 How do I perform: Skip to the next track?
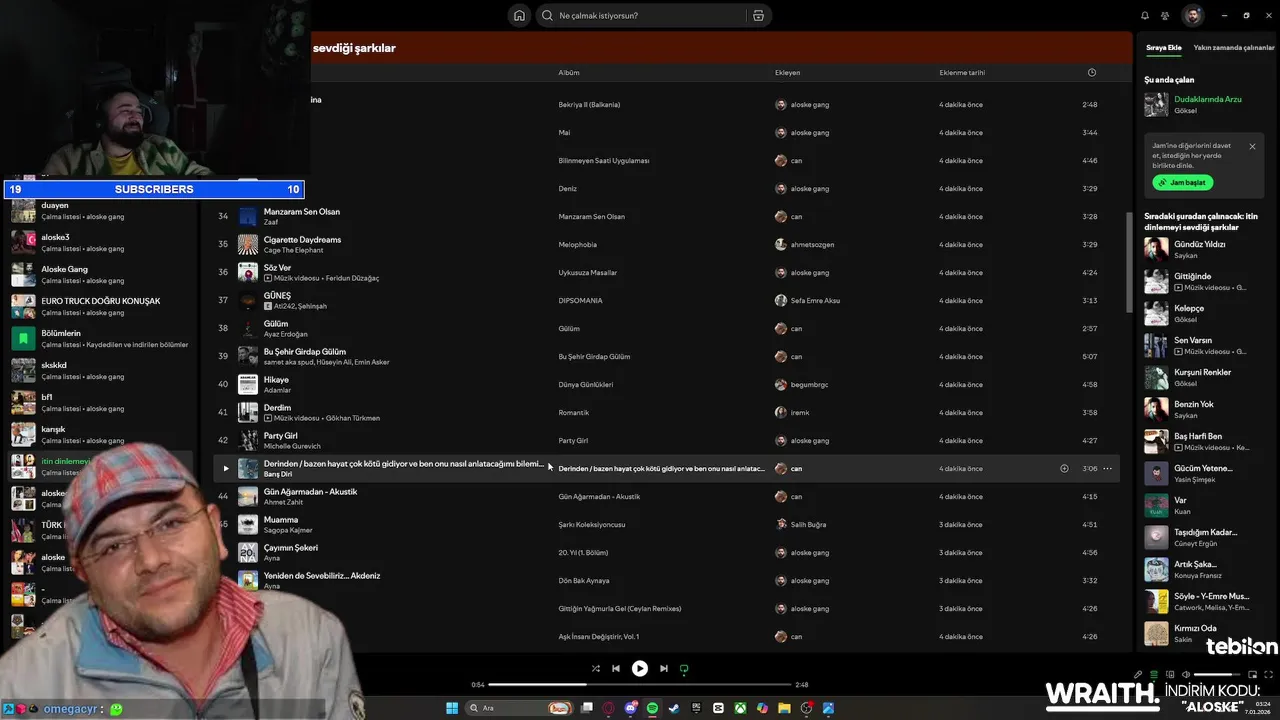coord(664,668)
